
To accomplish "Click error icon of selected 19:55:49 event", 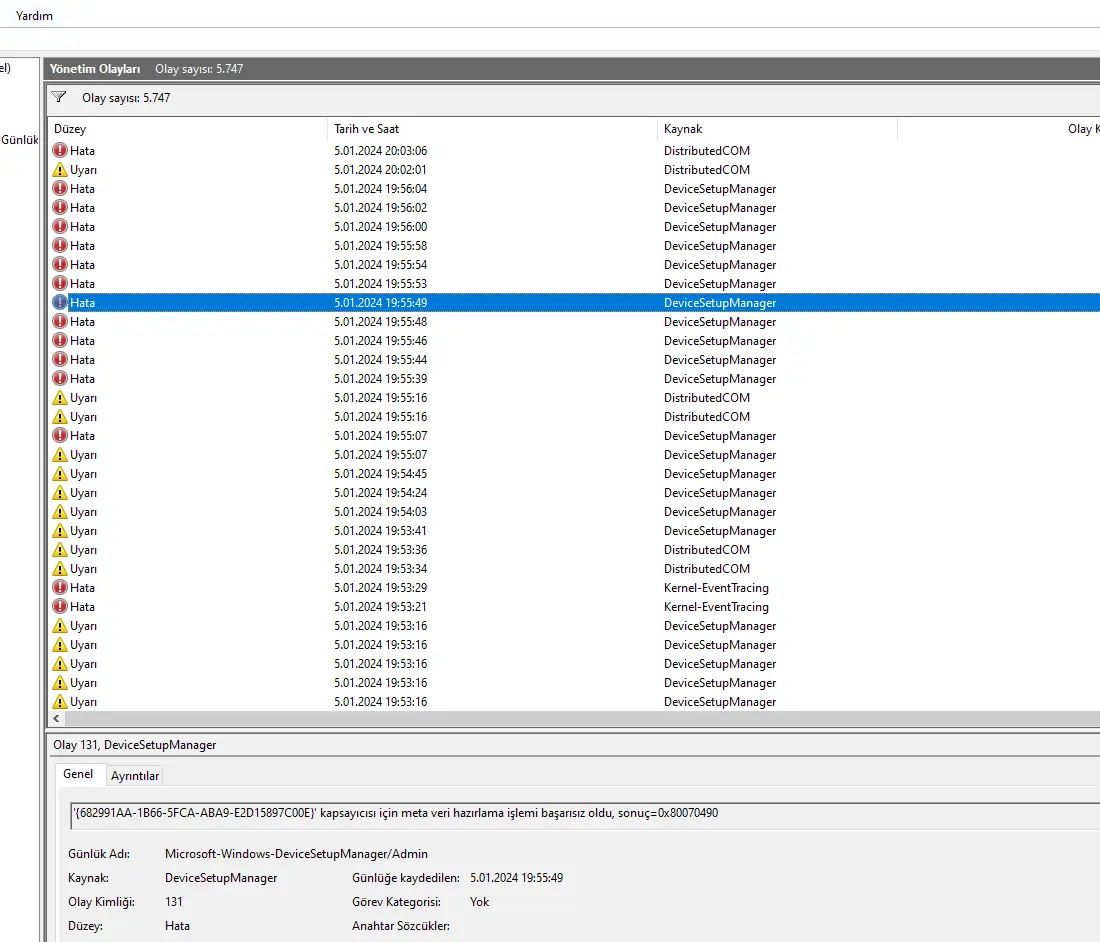I will 60,302.
